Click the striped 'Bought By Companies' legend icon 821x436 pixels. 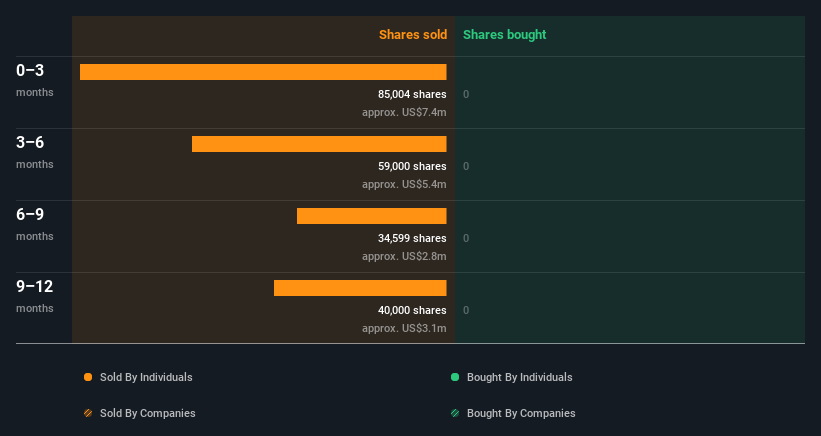pos(455,413)
